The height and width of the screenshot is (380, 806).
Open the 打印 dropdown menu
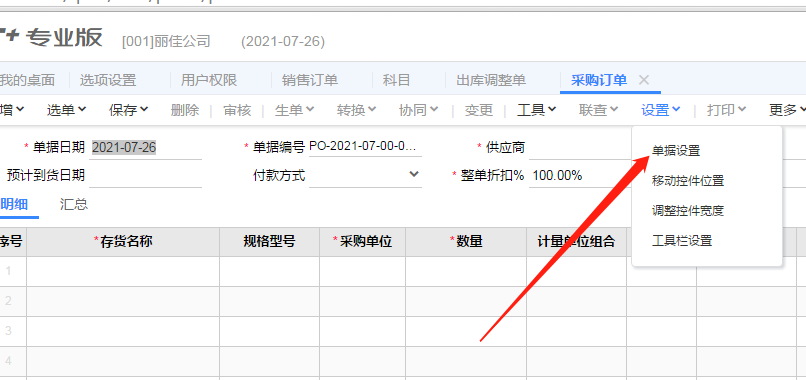click(x=726, y=110)
